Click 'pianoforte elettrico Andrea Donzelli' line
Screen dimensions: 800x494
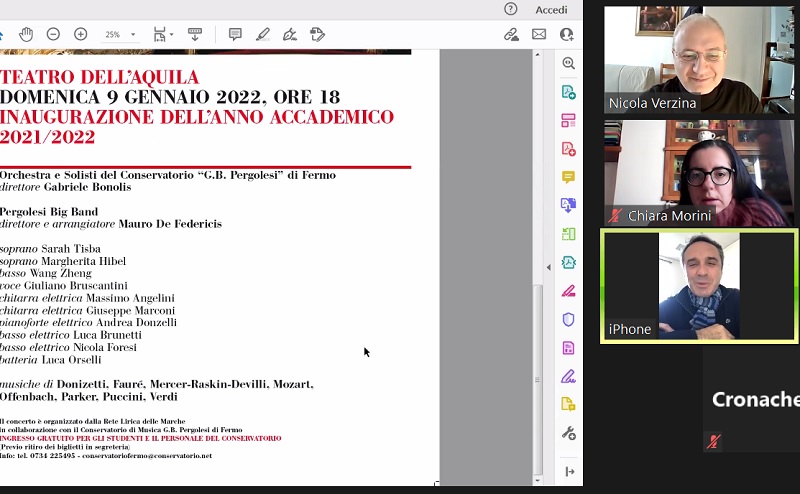(x=89, y=323)
